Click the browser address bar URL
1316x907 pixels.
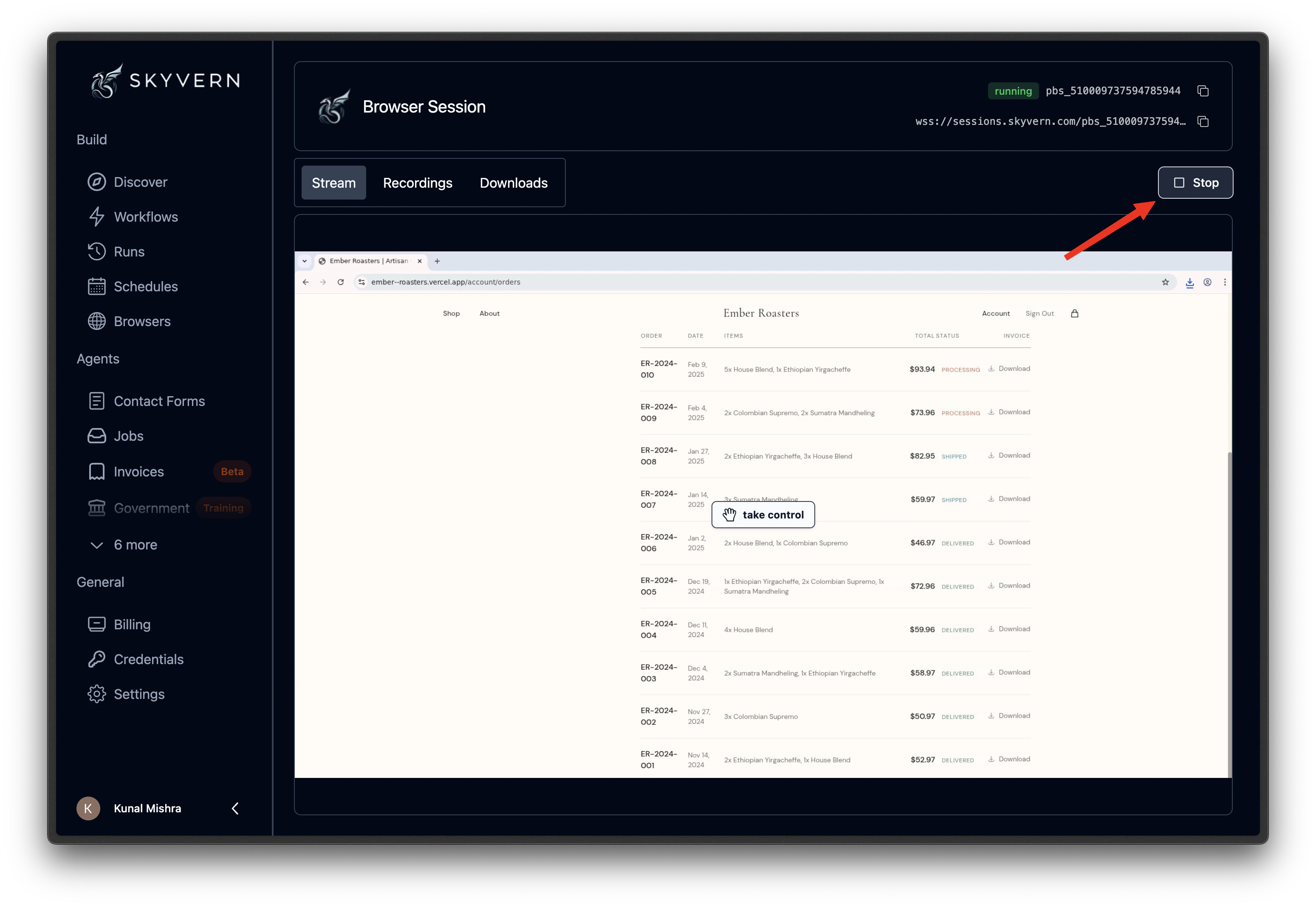(x=446, y=282)
